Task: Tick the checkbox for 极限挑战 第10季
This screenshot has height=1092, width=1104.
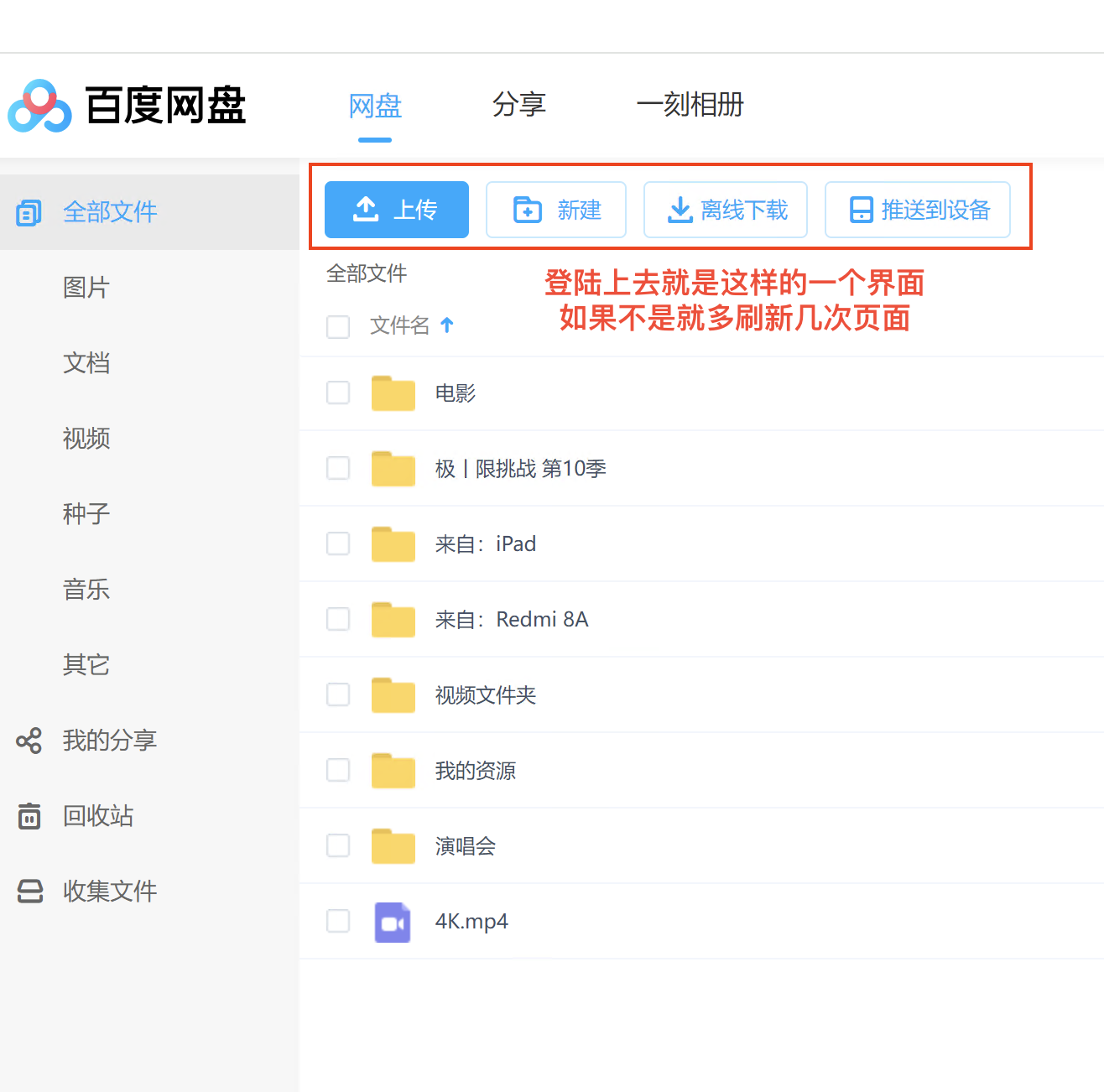Action: click(338, 468)
